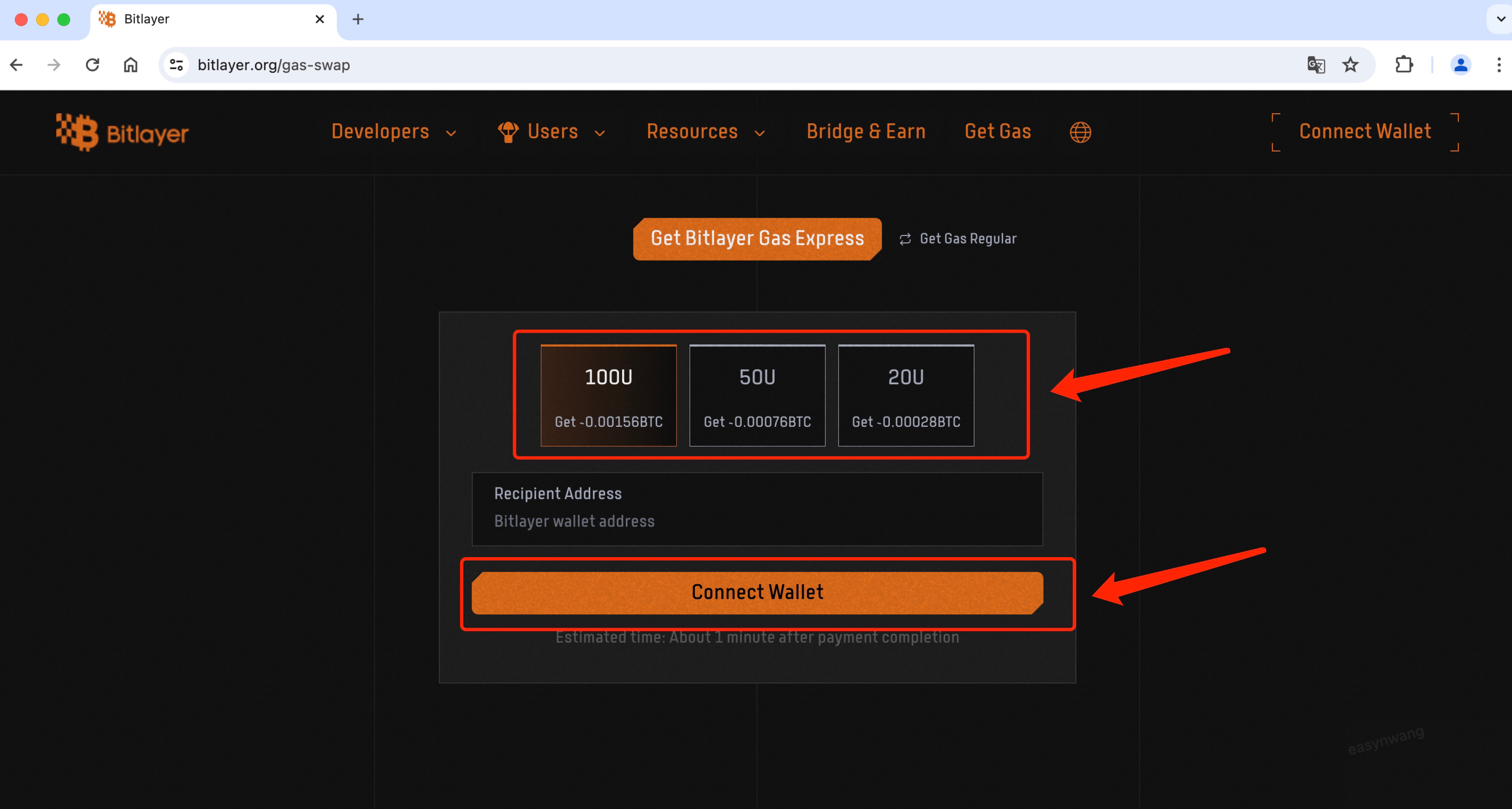Open the Get Gas nav item
Screen dimensions: 1512x809
tap(997, 131)
